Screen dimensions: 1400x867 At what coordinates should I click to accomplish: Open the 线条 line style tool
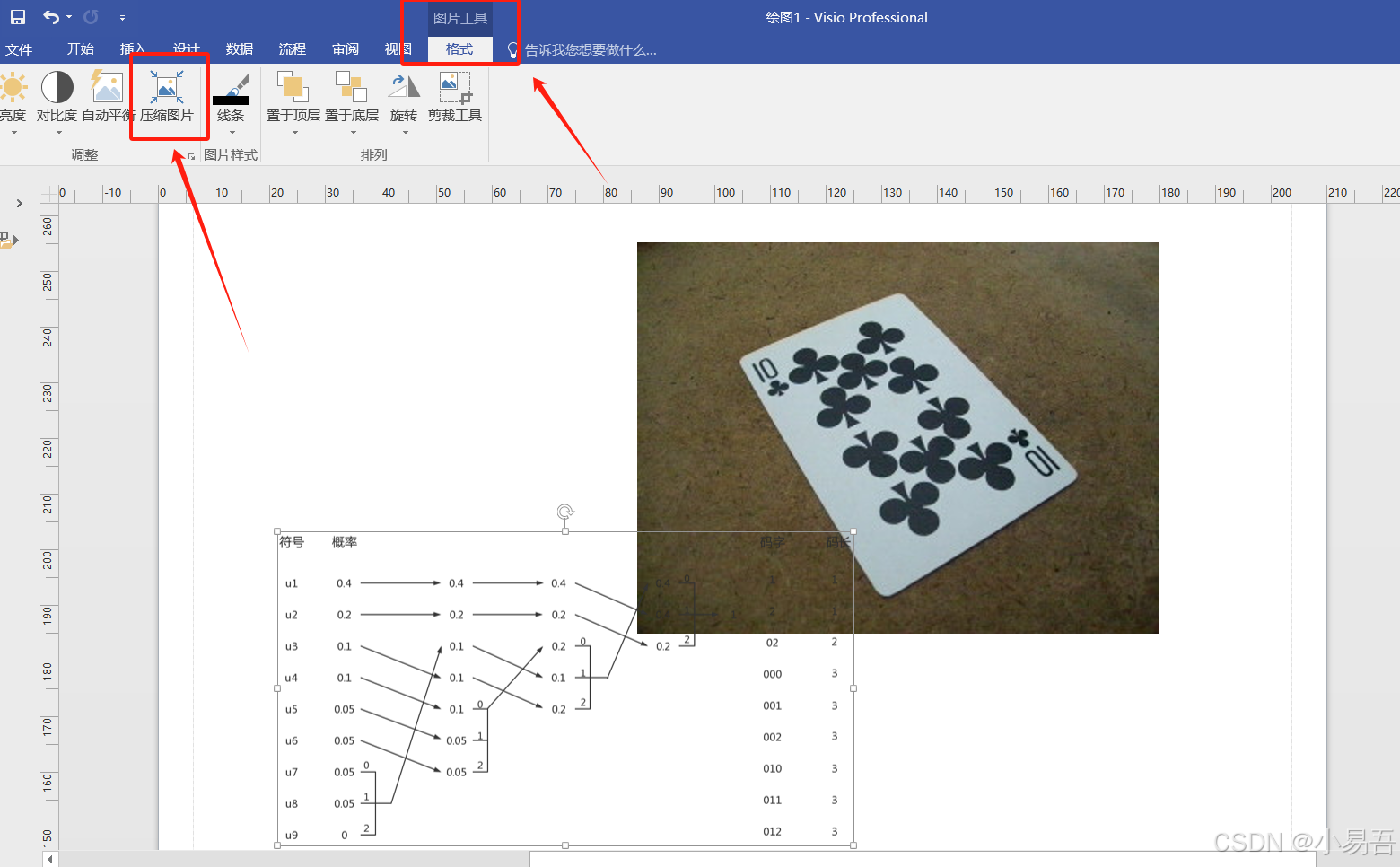click(231, 97)
